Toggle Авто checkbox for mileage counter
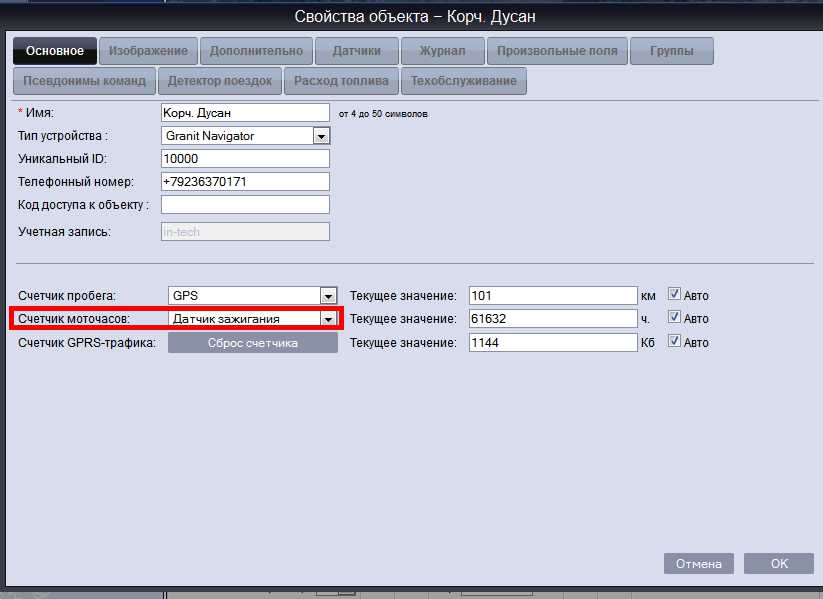This screenshot has height=599, width=823. (674, 294)
